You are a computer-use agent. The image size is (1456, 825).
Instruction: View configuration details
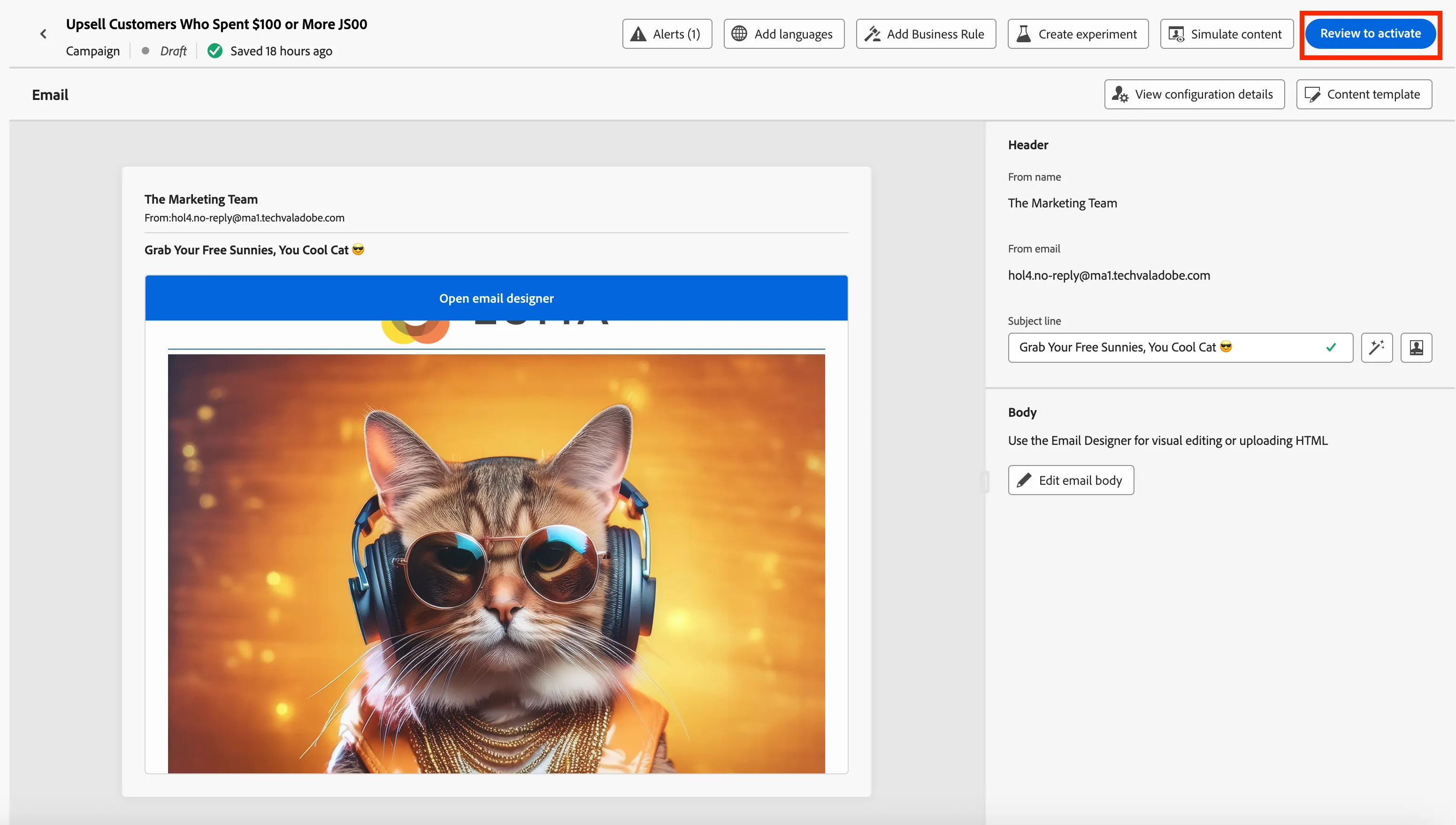[1194, 94]
